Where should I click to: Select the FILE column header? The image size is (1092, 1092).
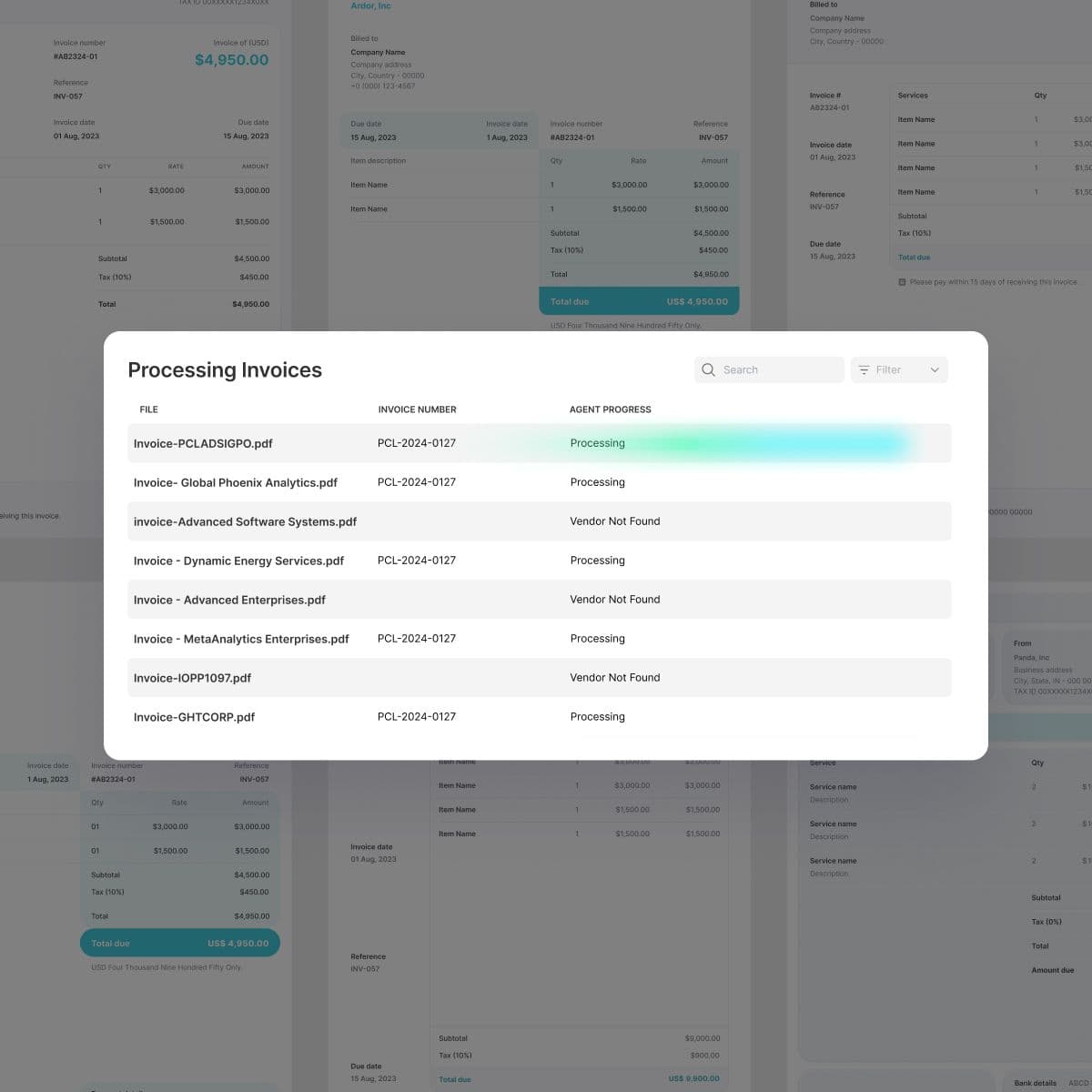[148, 409]
